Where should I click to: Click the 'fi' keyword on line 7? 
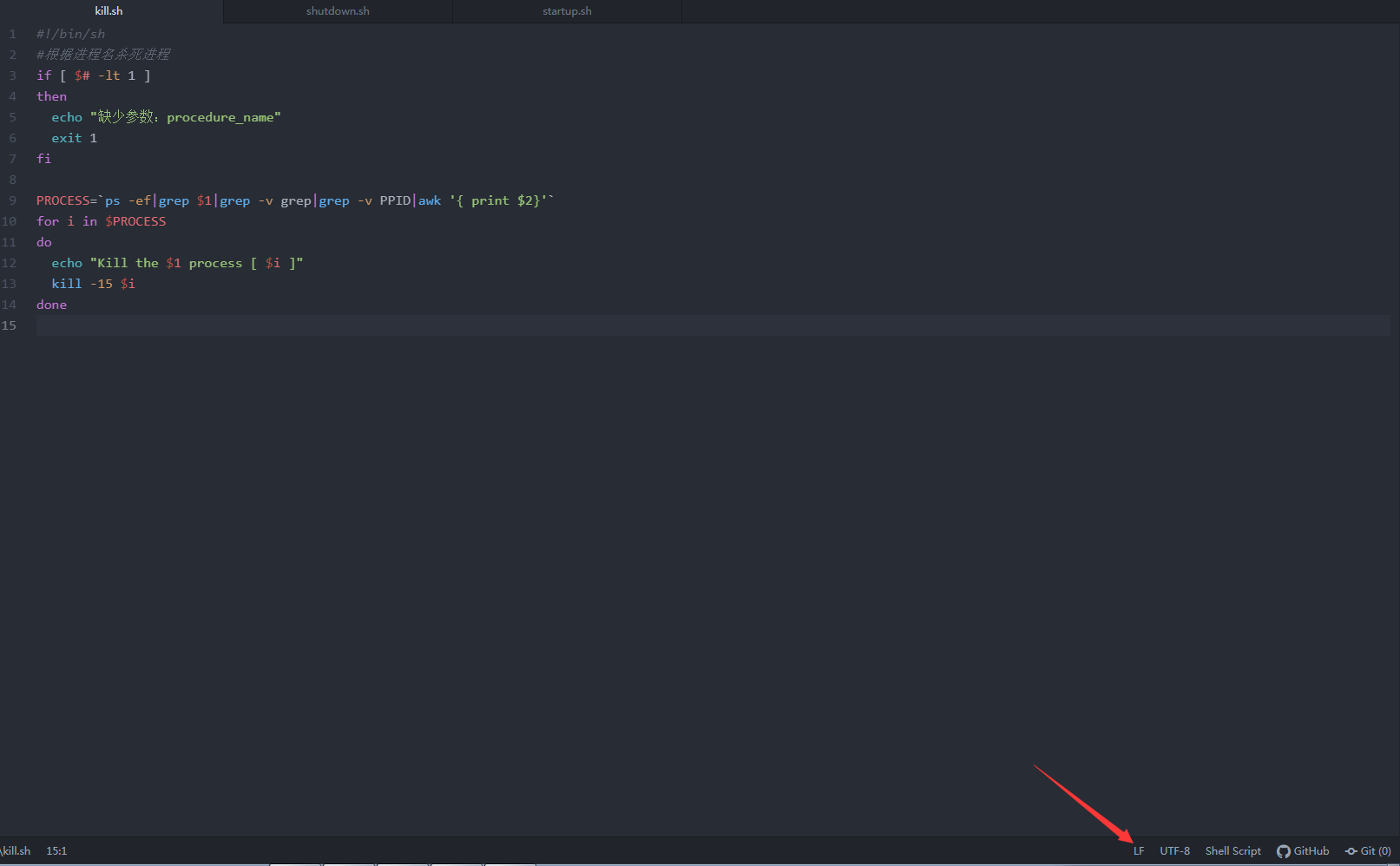(43, 159)
